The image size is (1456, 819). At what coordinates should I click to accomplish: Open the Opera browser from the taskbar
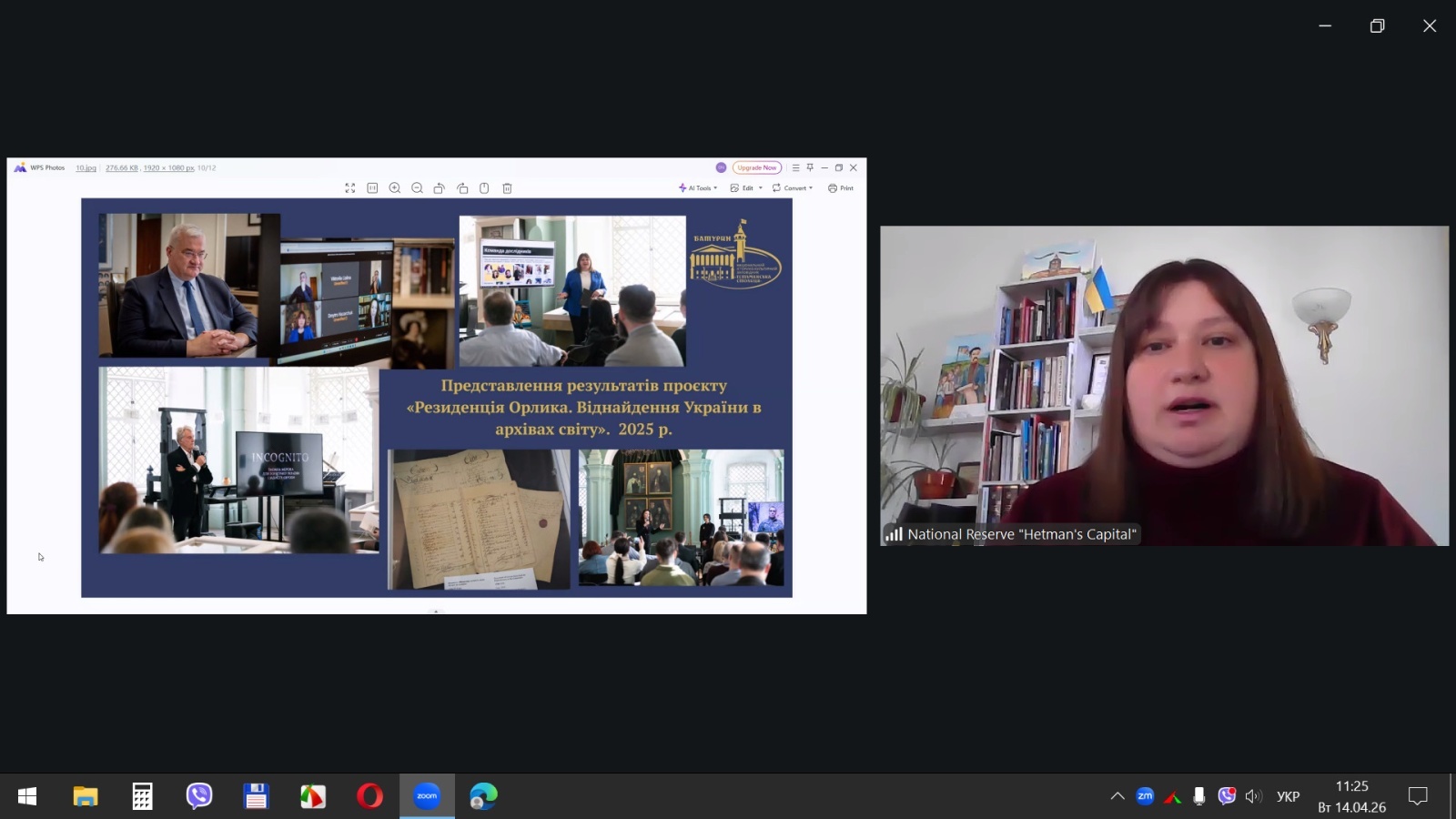[369, 796]
